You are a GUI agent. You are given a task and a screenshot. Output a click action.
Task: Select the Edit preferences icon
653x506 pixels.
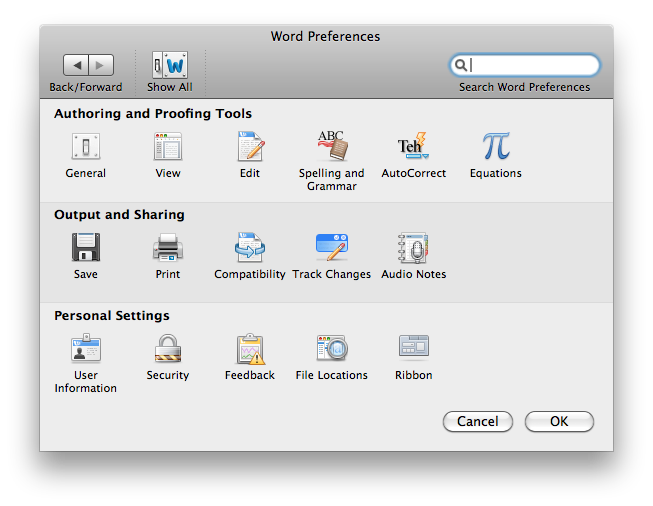point(250,148)
